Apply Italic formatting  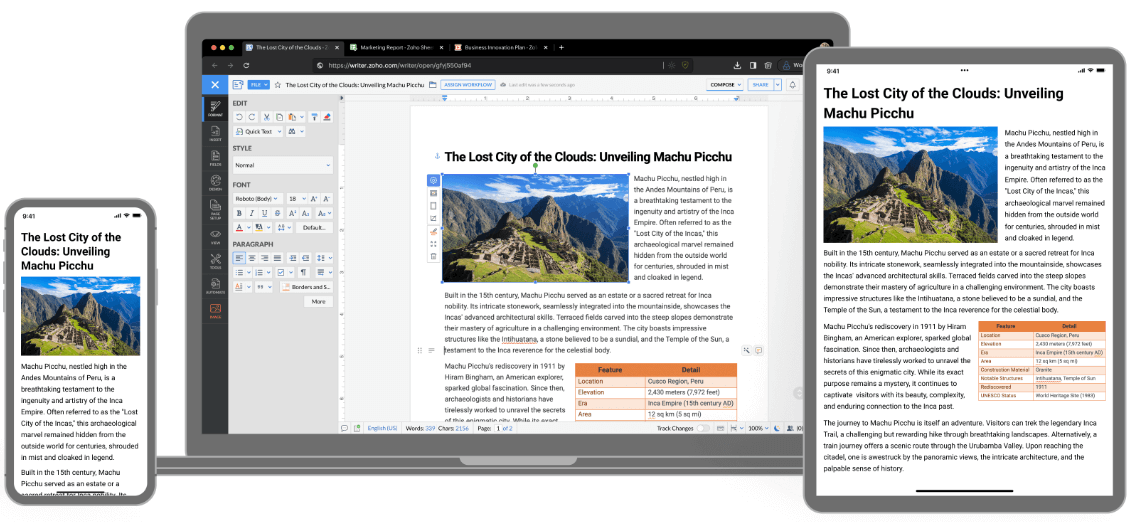[252, 213]
